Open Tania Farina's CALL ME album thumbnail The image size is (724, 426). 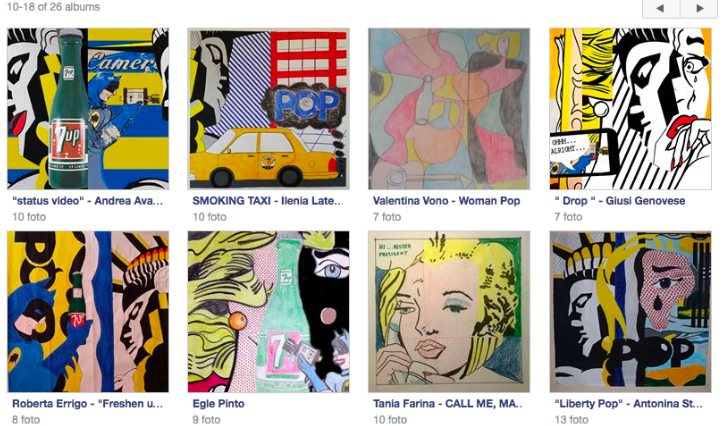449,312
